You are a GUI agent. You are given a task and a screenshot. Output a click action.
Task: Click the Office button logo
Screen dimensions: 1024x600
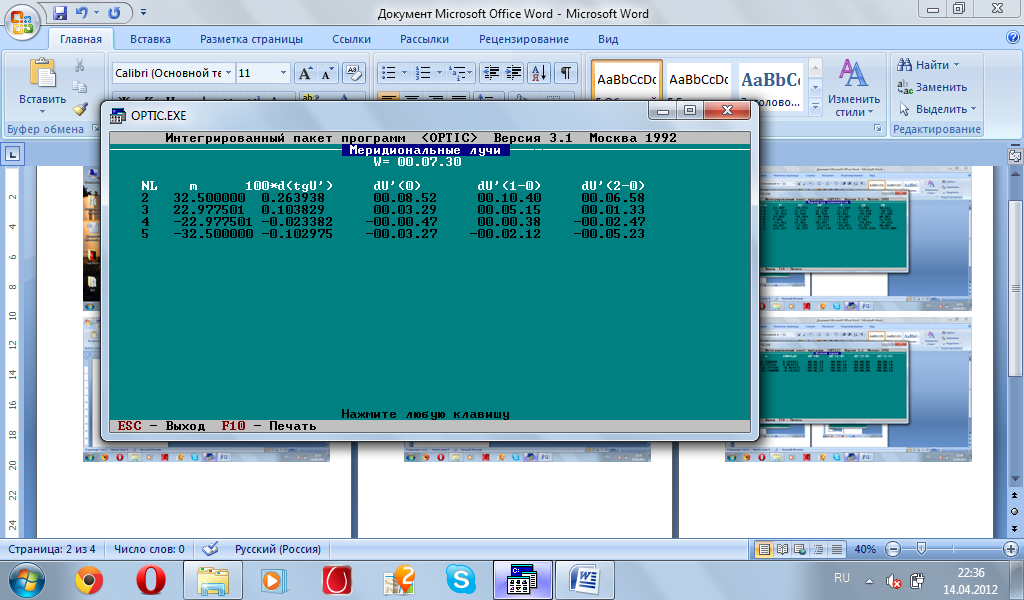pyautogui.click(x=22, y=20)
